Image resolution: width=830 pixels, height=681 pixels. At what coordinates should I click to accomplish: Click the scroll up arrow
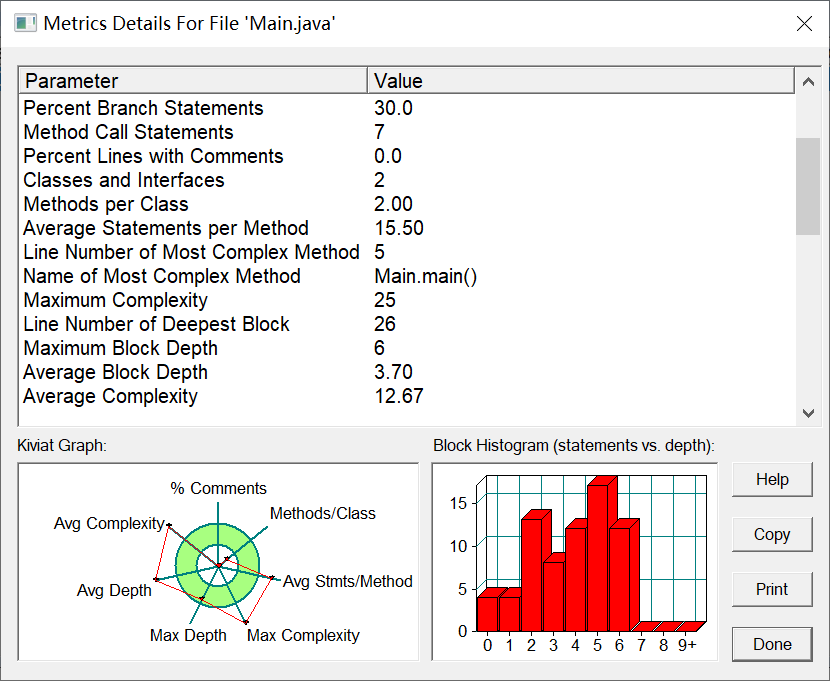tap(808, 81)
